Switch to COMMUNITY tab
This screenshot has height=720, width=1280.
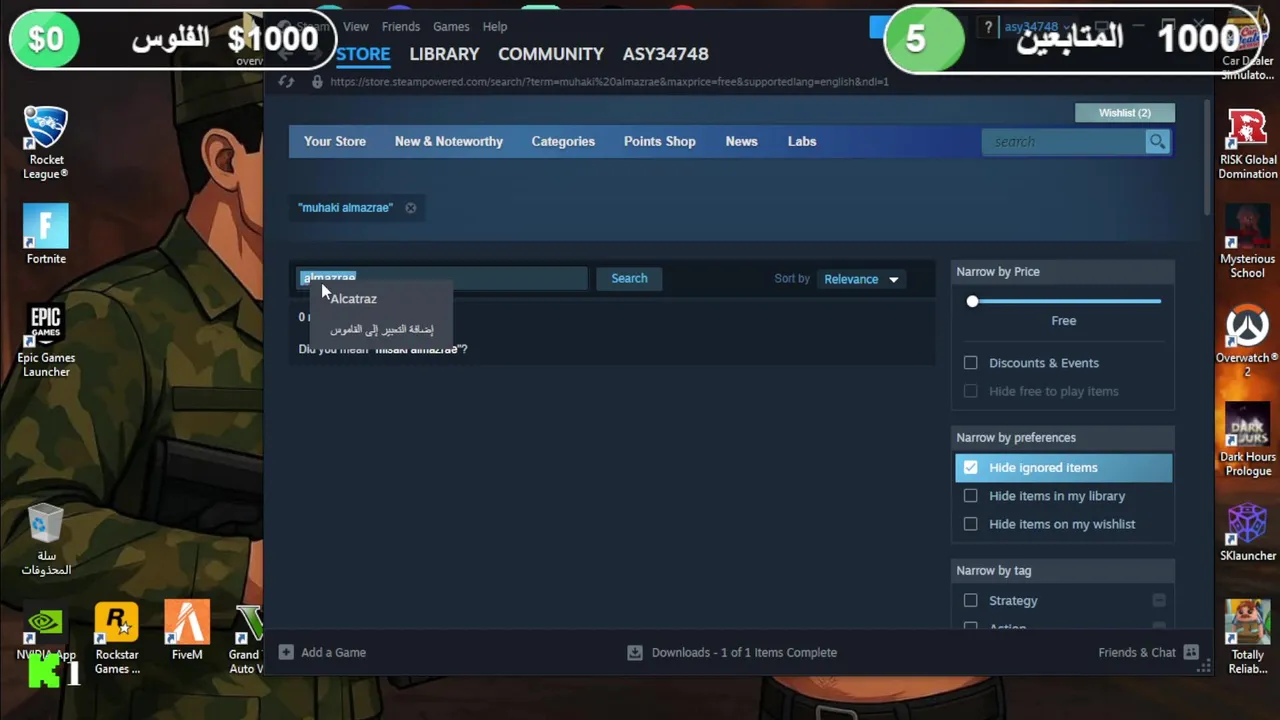click(551, 54)
